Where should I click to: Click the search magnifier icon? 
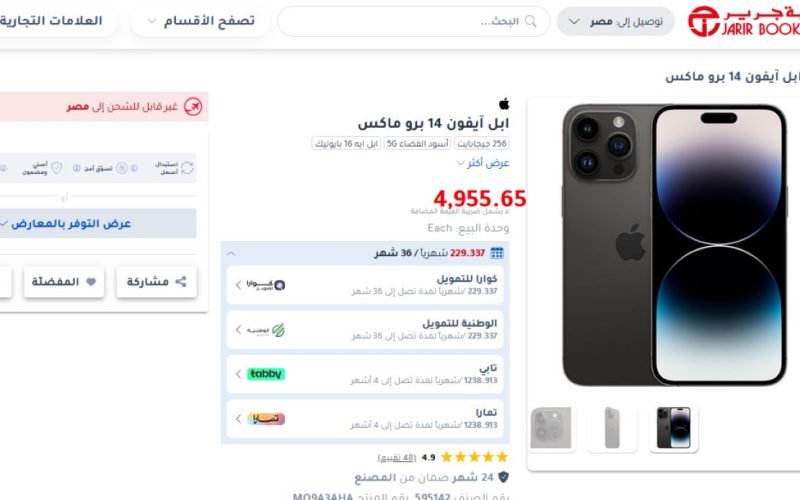coord(531,21)
